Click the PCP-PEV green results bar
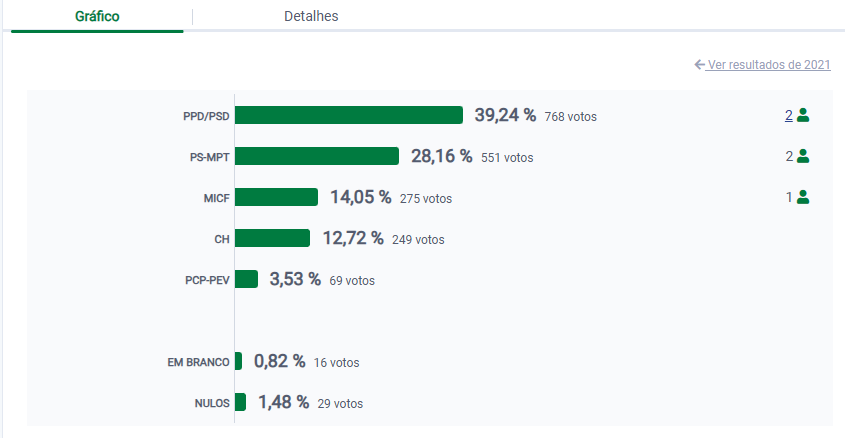845x438 pixels. [246, 279]
